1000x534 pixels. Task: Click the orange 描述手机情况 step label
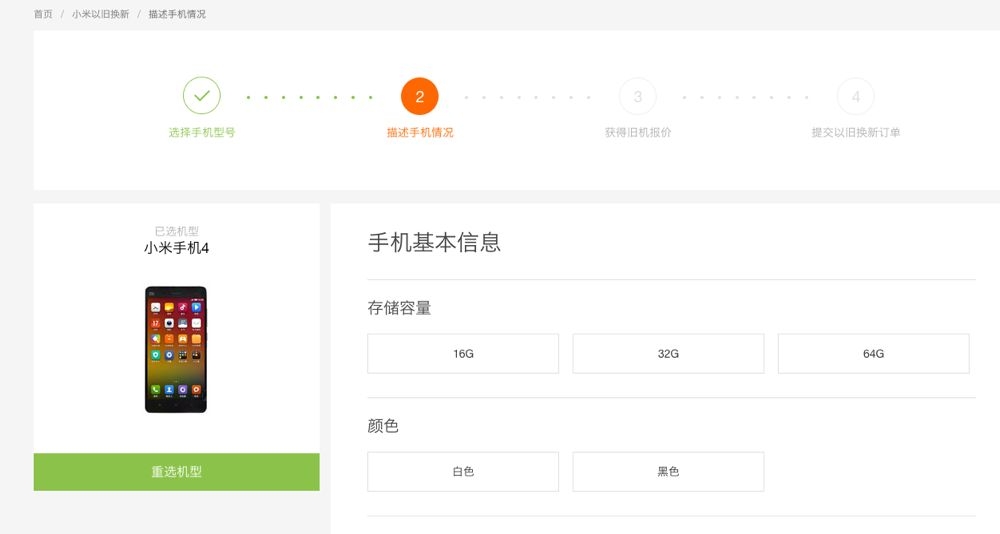click(419, 133)
